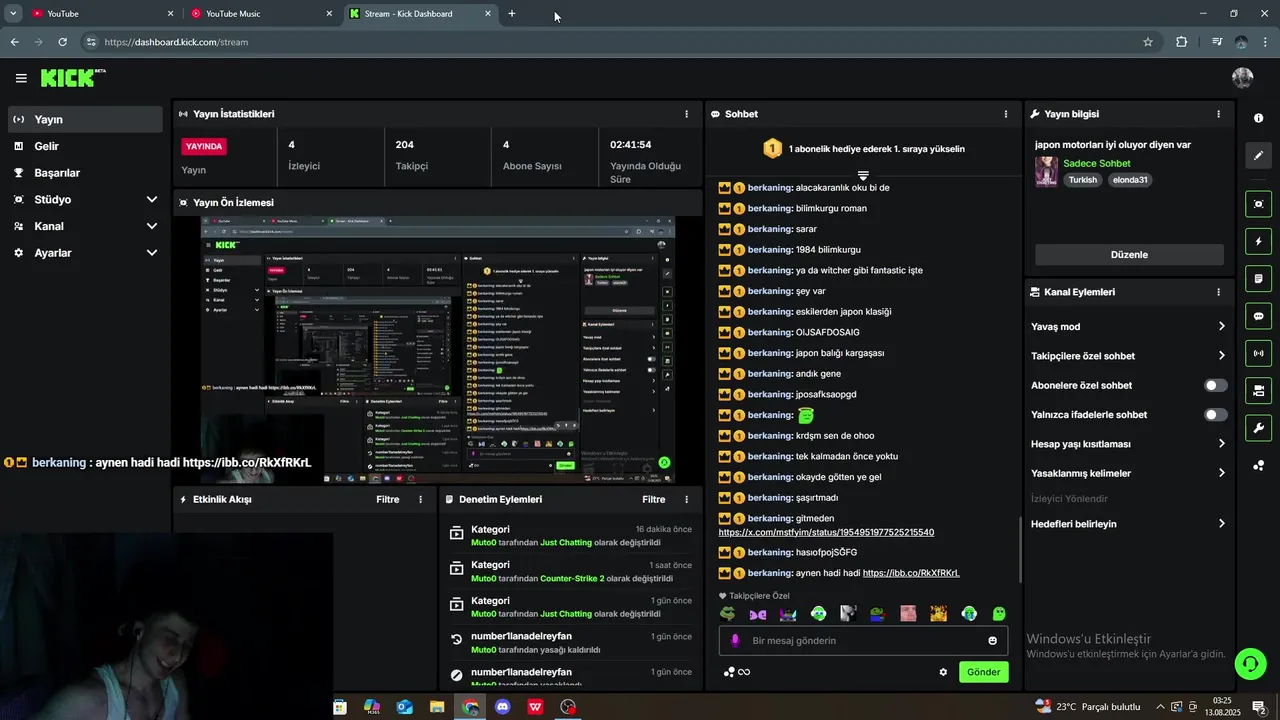1280x720 pixels.
Task: Click the browser address bar
Action: [x=620, y=42]
